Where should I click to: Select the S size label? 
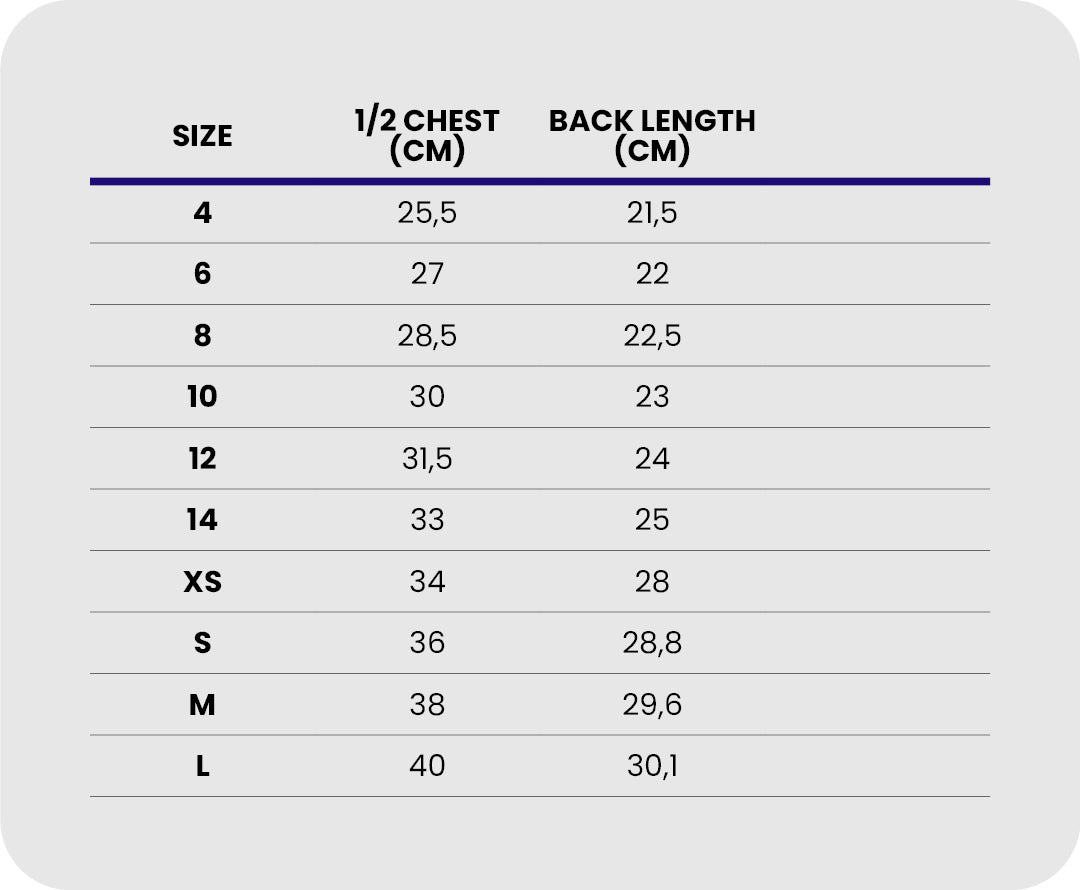[203, 643]
